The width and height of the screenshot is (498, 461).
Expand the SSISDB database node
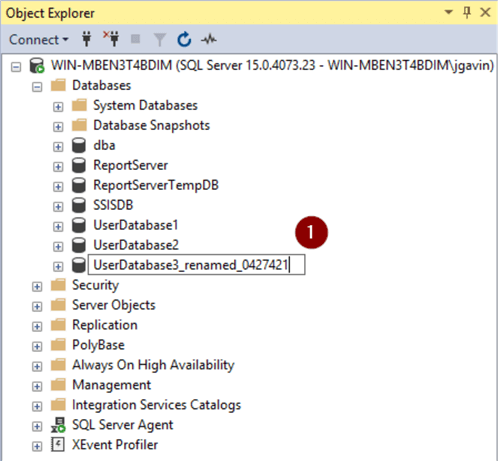pyautogui.click(x=58, y=207)
